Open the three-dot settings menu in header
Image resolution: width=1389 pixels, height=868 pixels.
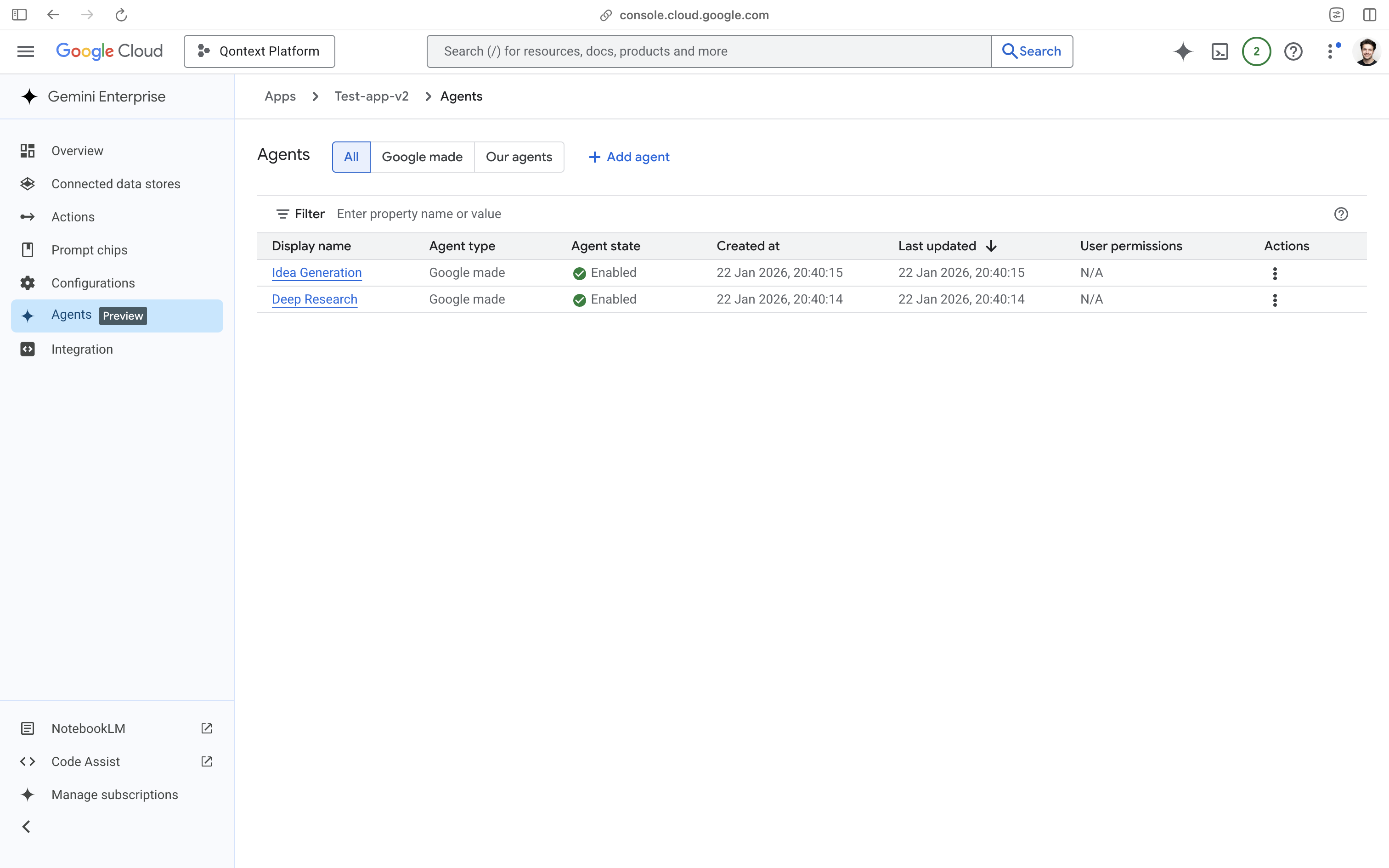pos(1331,51)
